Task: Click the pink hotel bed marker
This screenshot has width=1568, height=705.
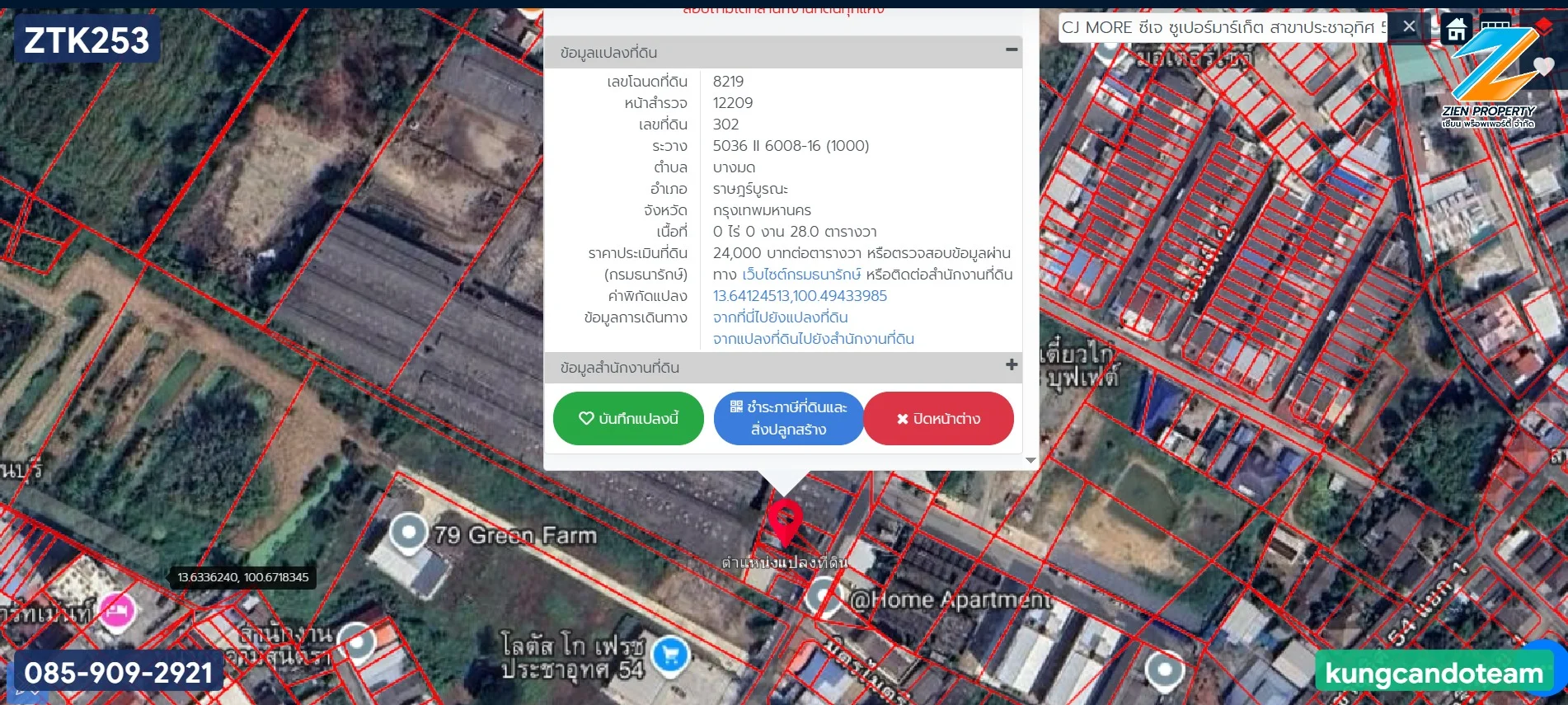Action: click(118, 611)
